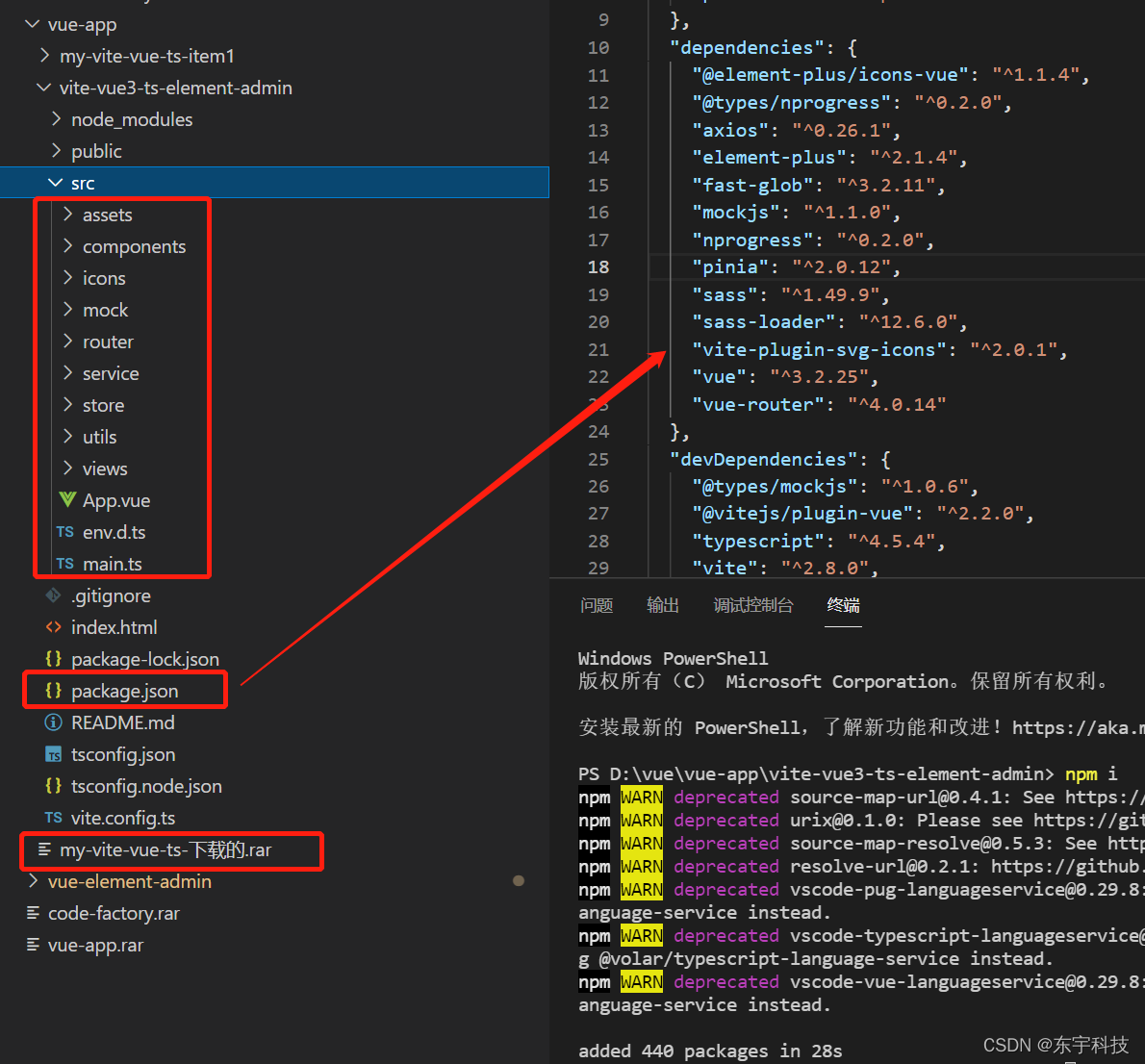This screenshot has width=1145, height=1064.
Task: Click the braces icon beside package.json
Action: 53,691
